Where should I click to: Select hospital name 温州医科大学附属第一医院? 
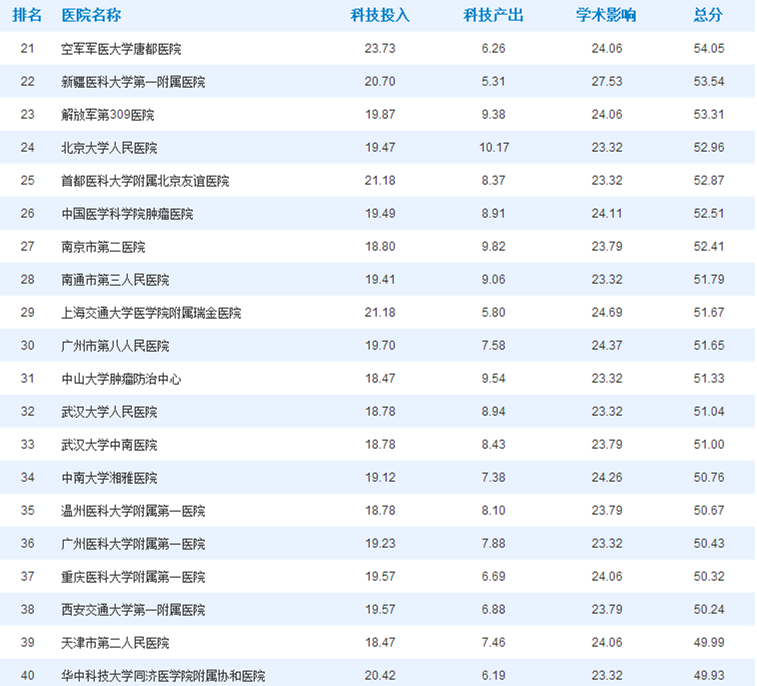coord(133,511)
